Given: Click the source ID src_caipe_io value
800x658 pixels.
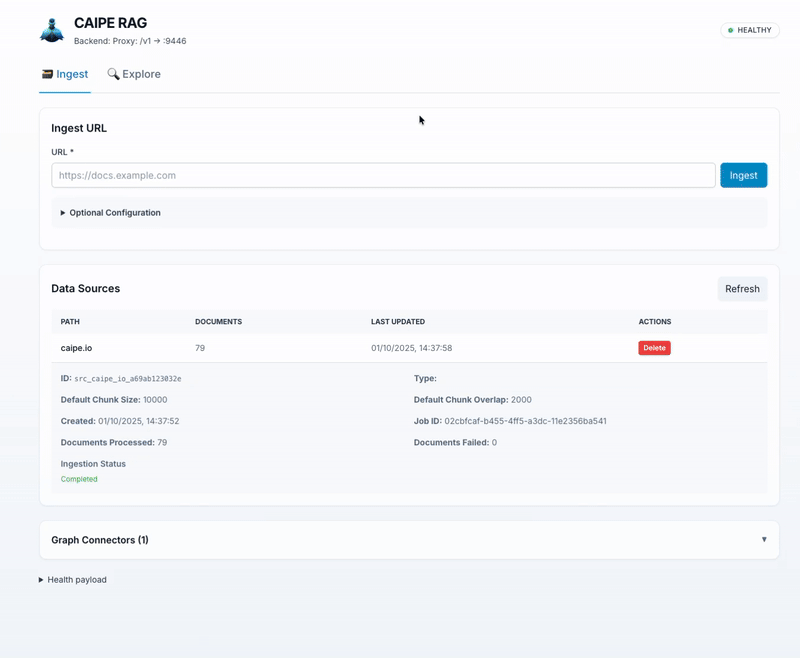Looking at the screenshot, I should point(128,379).
